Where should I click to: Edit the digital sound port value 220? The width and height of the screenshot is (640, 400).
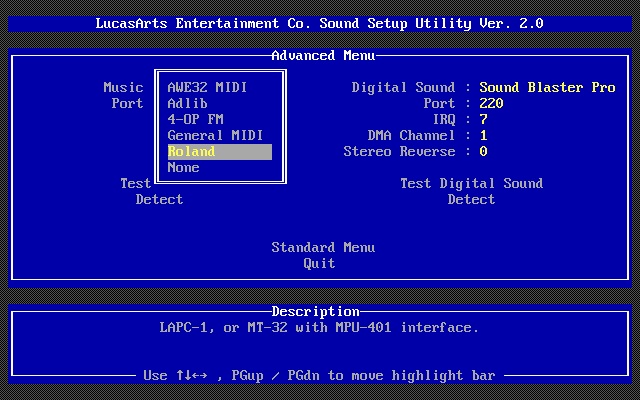[491, 103]
